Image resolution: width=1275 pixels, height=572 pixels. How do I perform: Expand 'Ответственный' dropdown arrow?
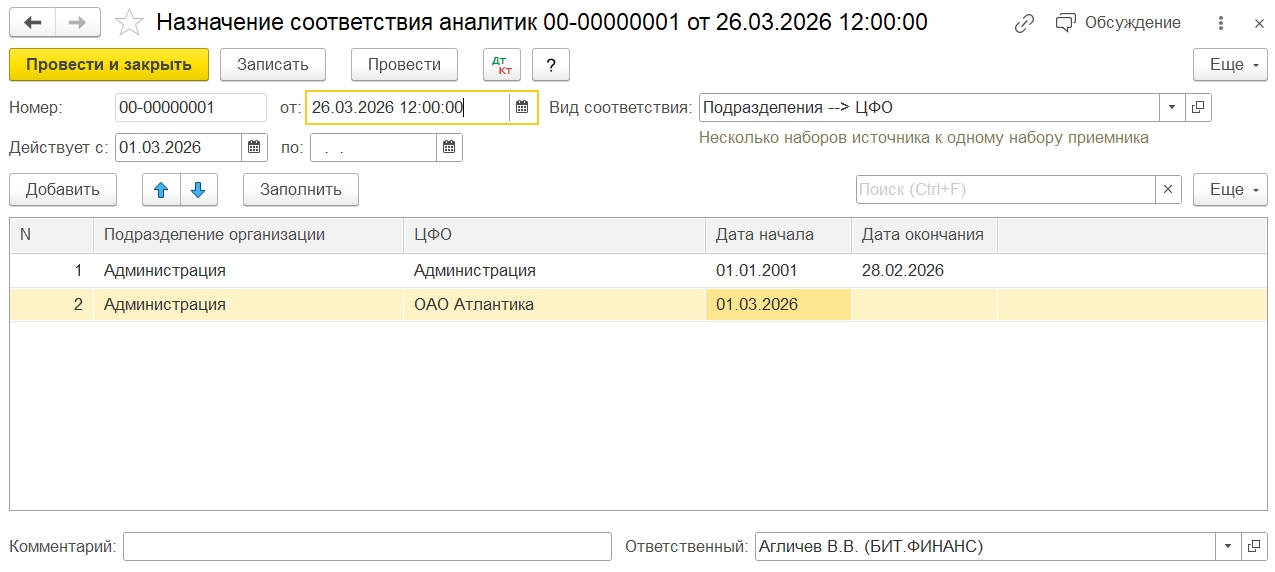pyautogui.click(x=1228, y=547)
